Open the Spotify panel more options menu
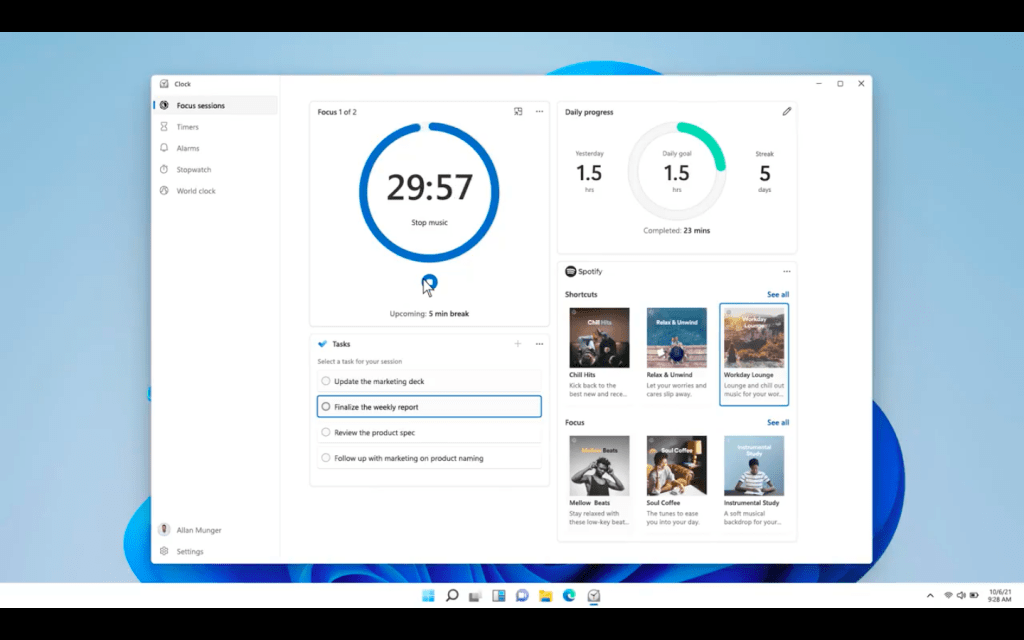This screenshot has height=640, width=1024. tap(786, 272)
